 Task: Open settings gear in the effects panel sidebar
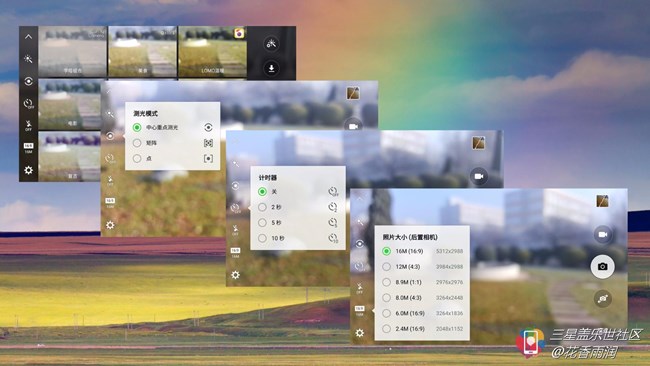click(x=28, y=170)
